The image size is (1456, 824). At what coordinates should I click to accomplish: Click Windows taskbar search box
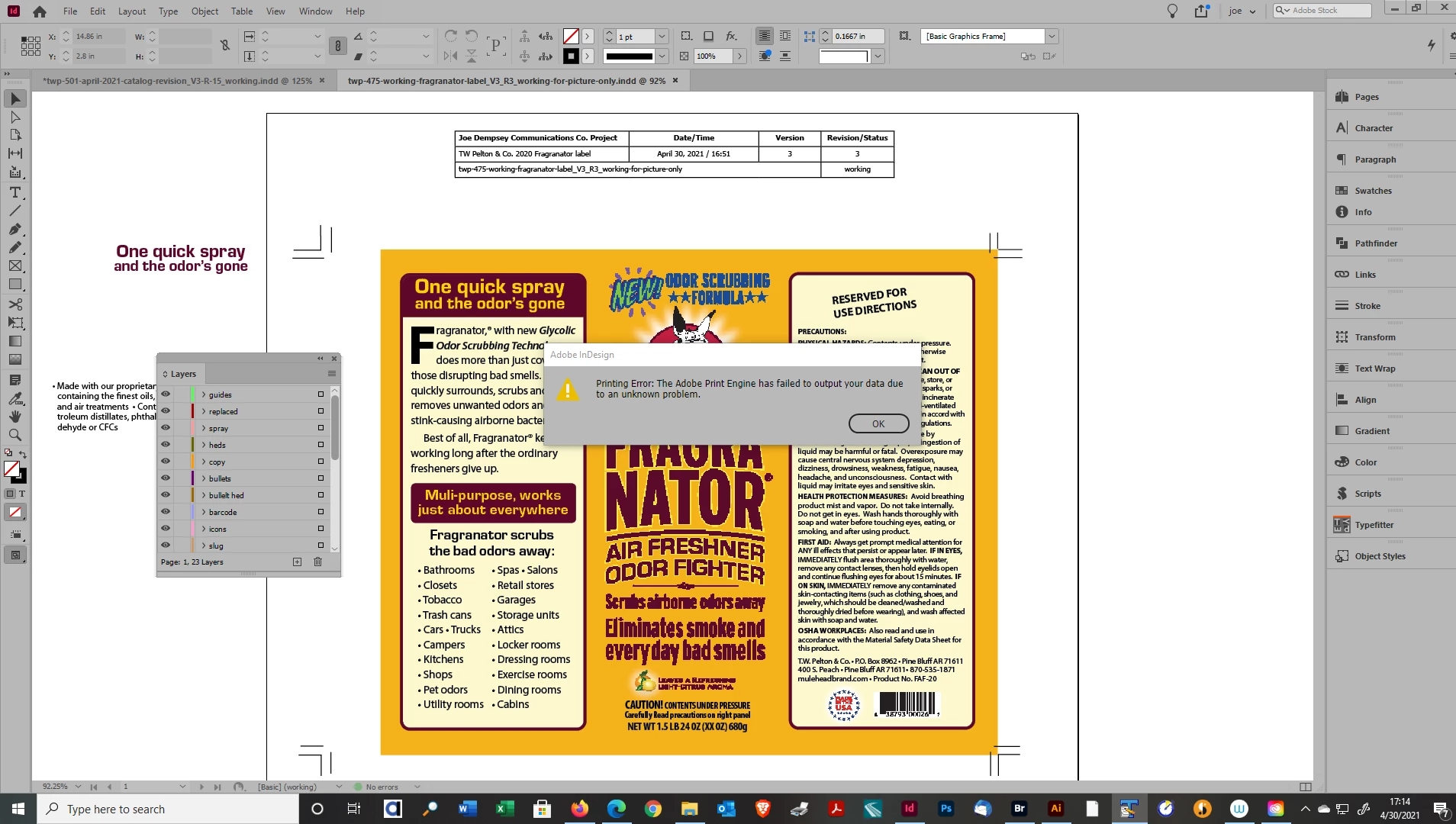click(168, 809)
